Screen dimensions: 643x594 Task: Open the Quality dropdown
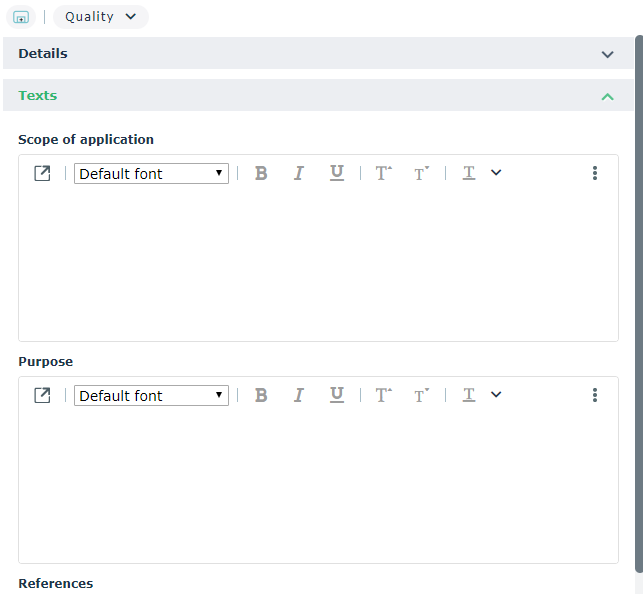click(100, 17)
